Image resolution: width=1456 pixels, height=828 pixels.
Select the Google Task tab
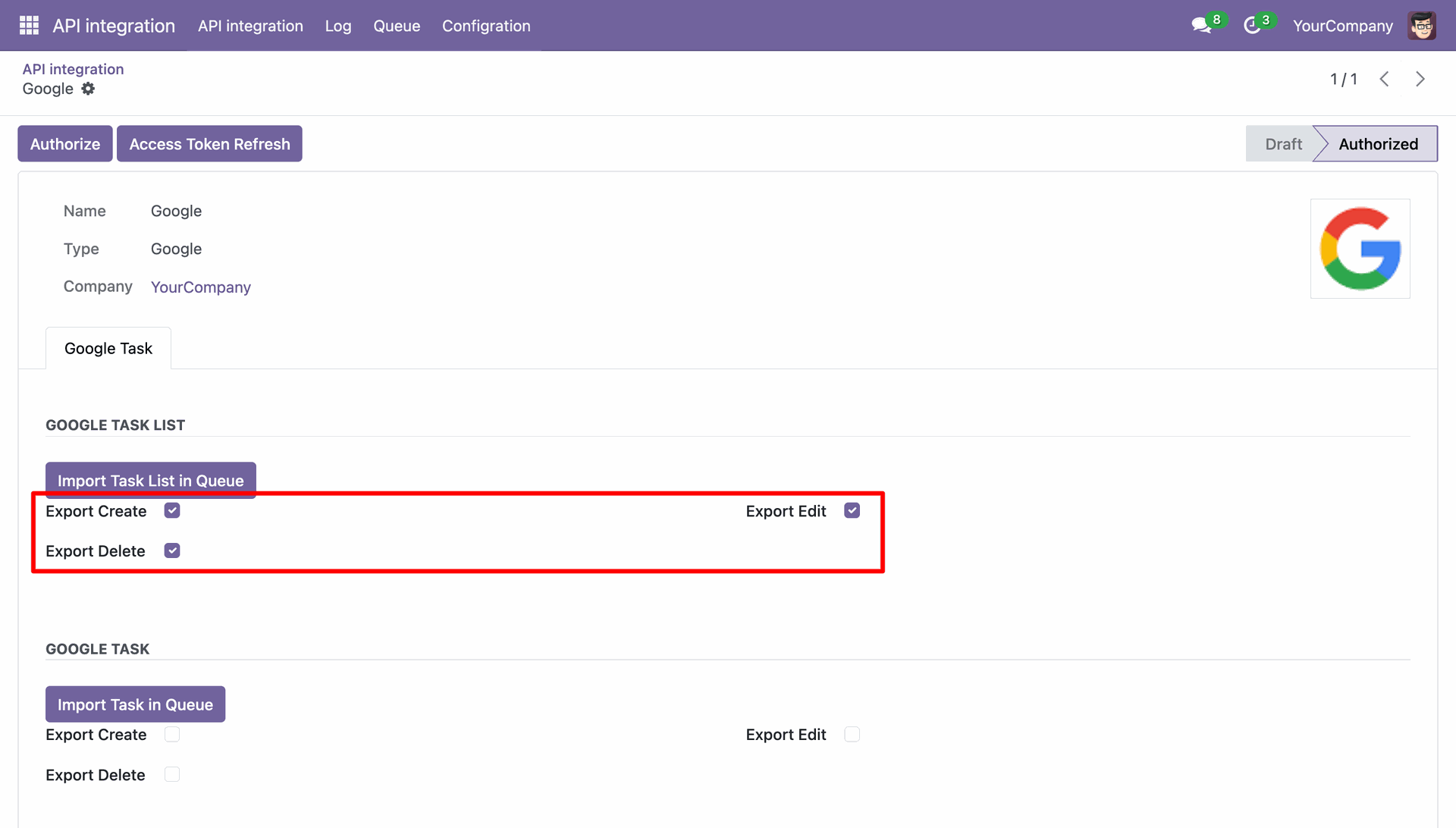click(108, 348)
